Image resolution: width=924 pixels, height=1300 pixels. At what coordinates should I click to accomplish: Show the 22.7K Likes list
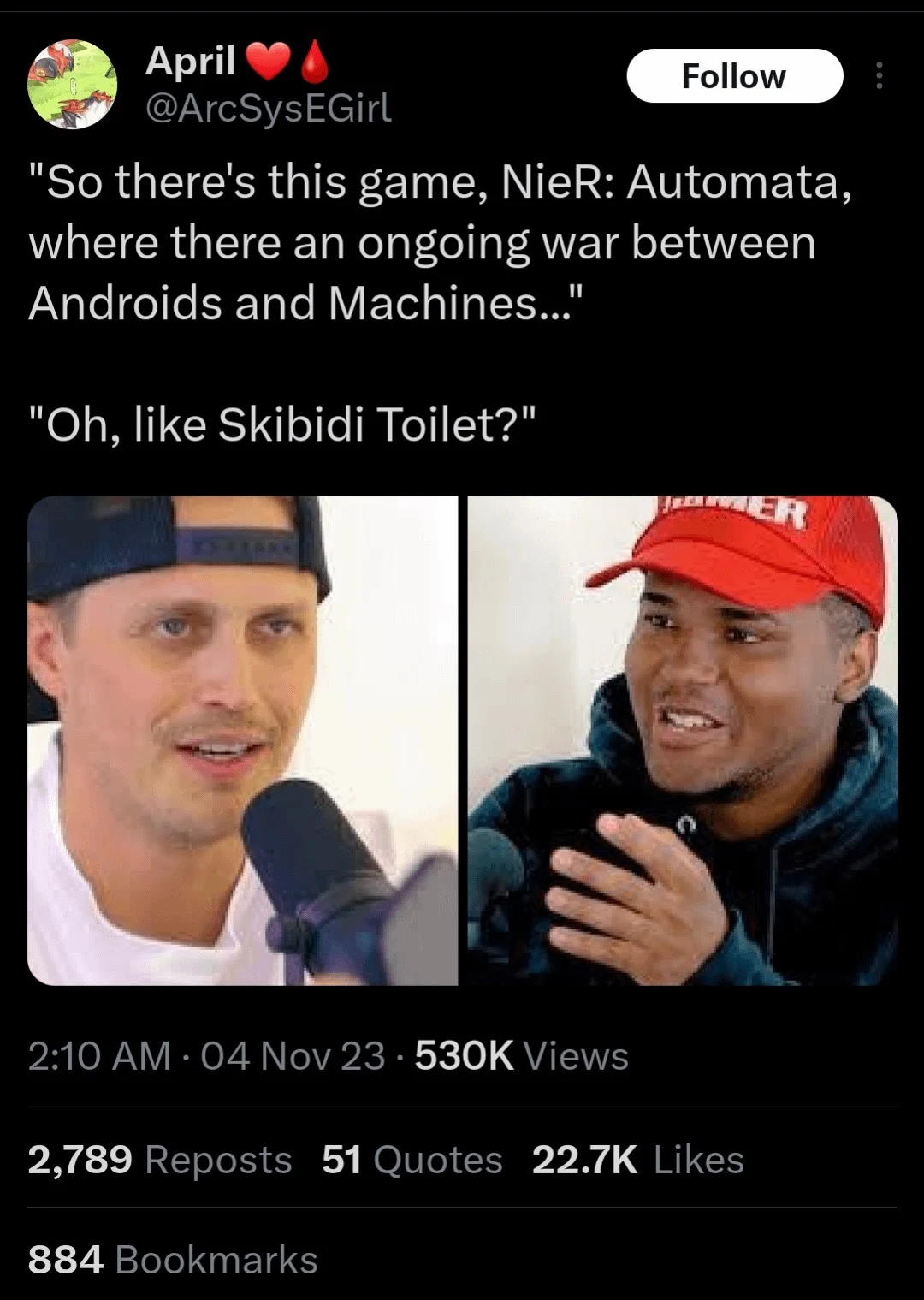pos(638,1160)
